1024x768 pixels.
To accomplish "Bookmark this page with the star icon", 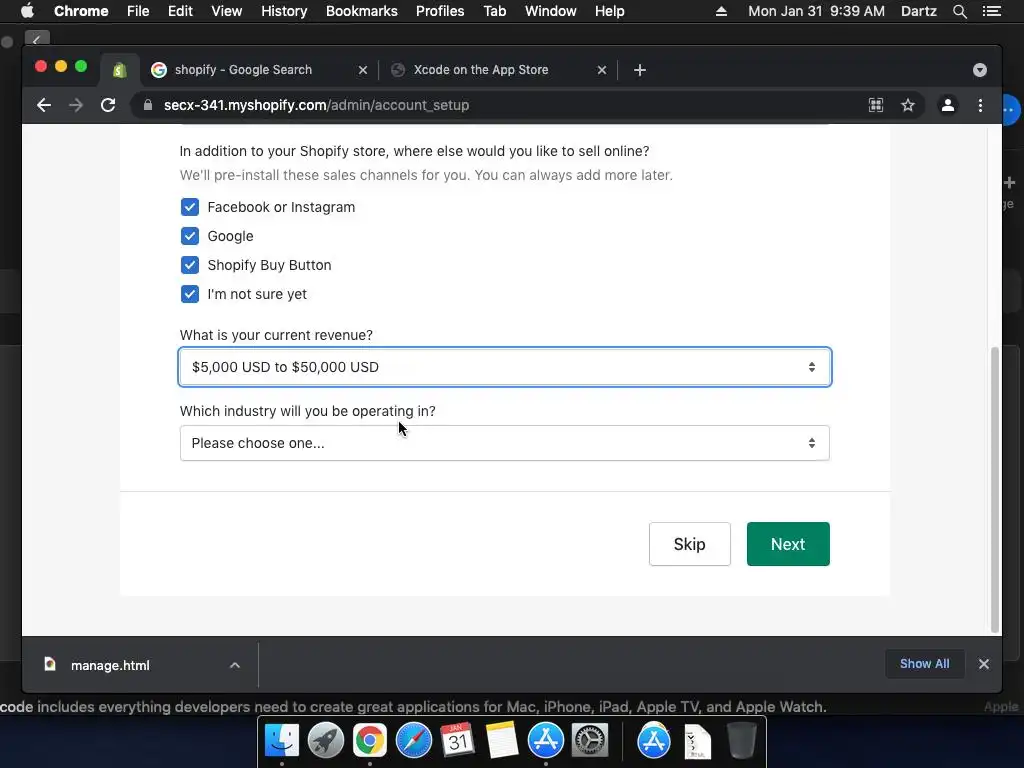I will click(x=907, y=105).
